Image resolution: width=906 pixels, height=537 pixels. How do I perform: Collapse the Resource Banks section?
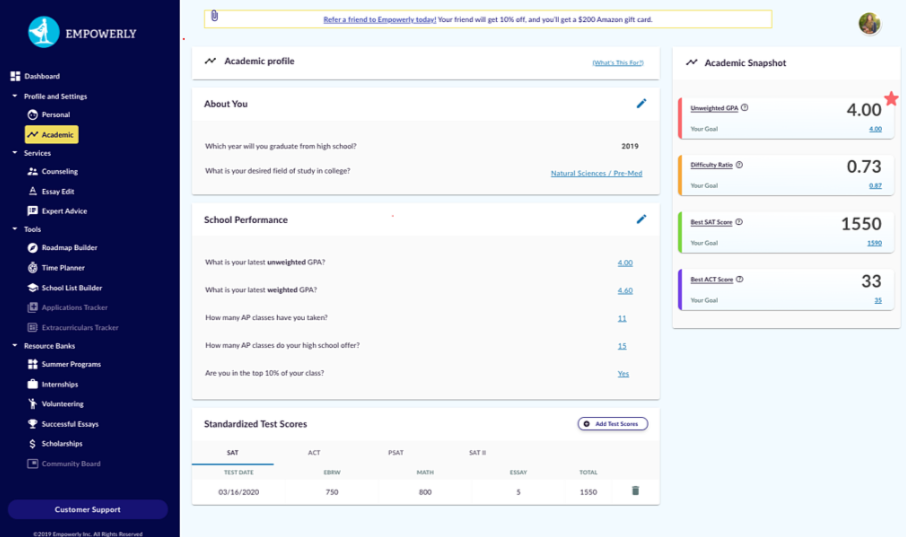[15, 346]
